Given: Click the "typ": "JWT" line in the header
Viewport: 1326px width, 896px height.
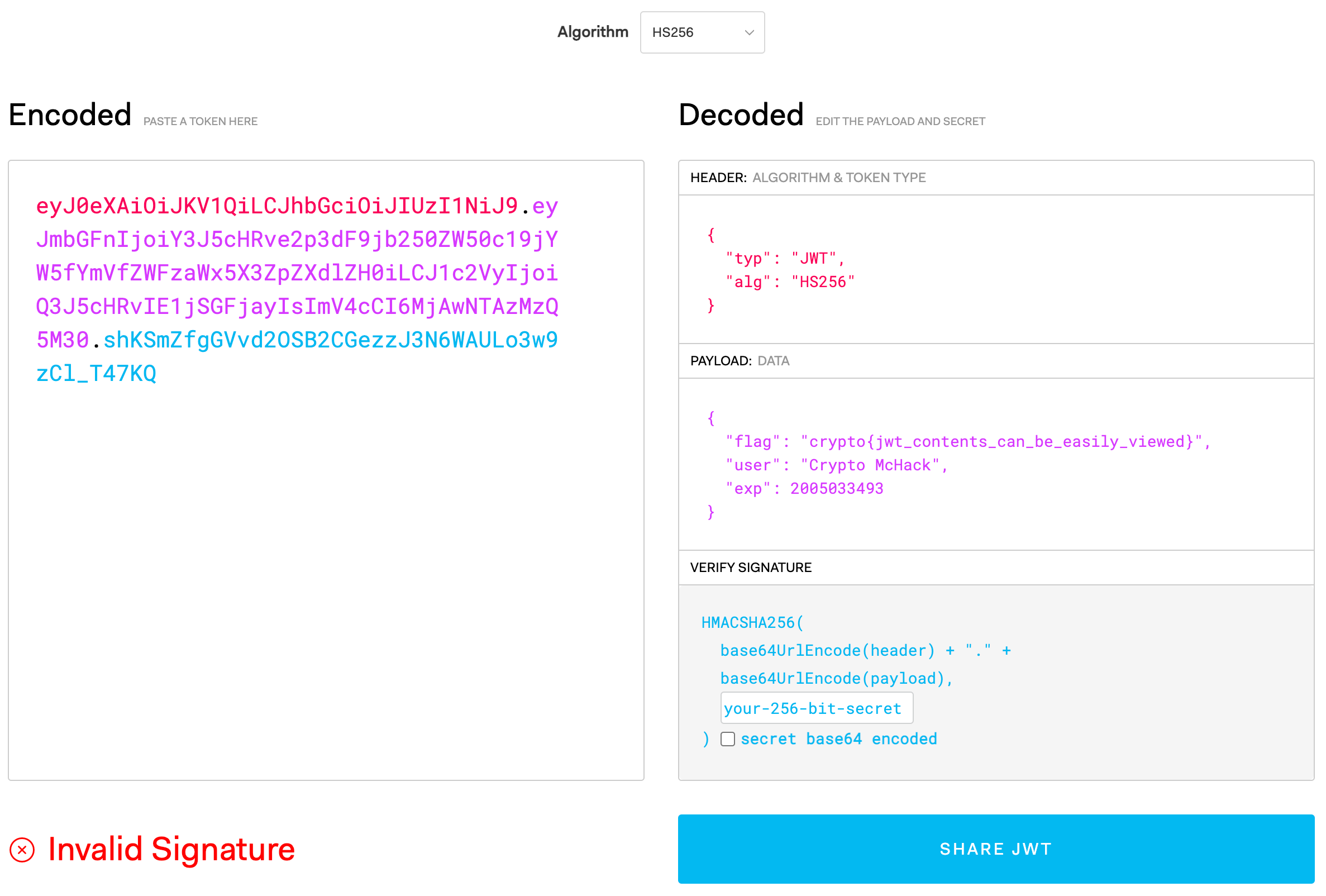Looking at the screenshot, I should point(784,259).
